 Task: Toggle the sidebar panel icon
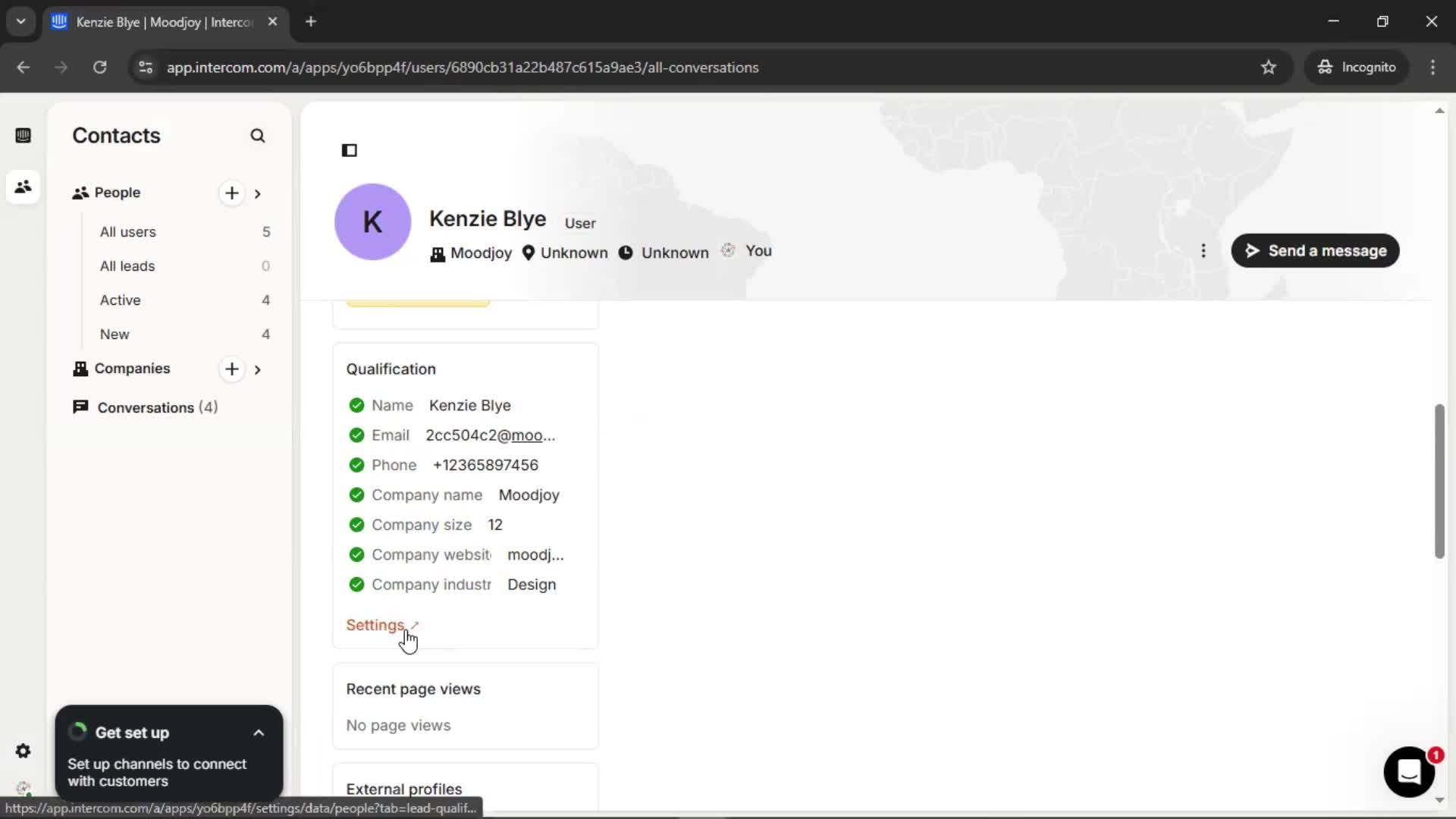pyautogui.click(x=349, y=150)
